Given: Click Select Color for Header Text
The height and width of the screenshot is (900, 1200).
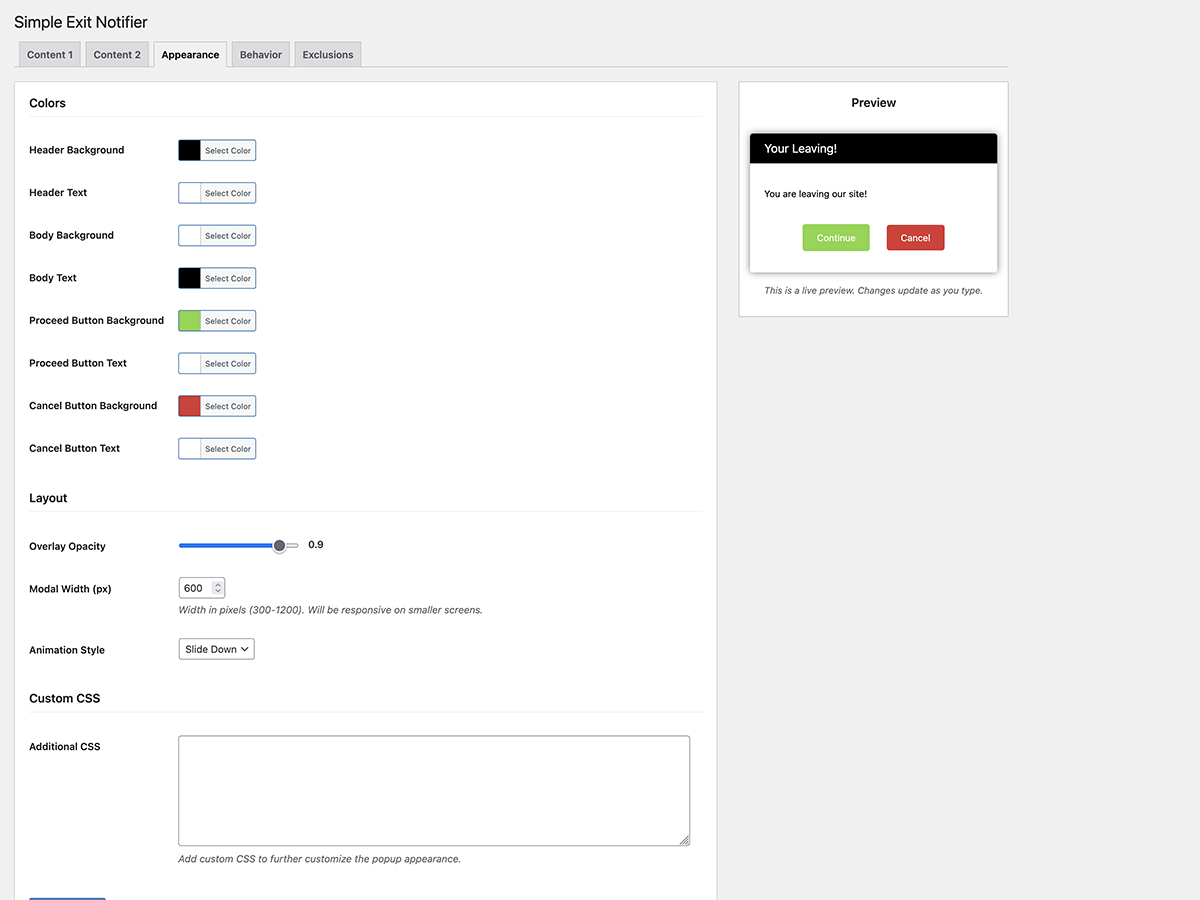Looking at the screenshot, I should pyautogui.click(x=228, y=193).
